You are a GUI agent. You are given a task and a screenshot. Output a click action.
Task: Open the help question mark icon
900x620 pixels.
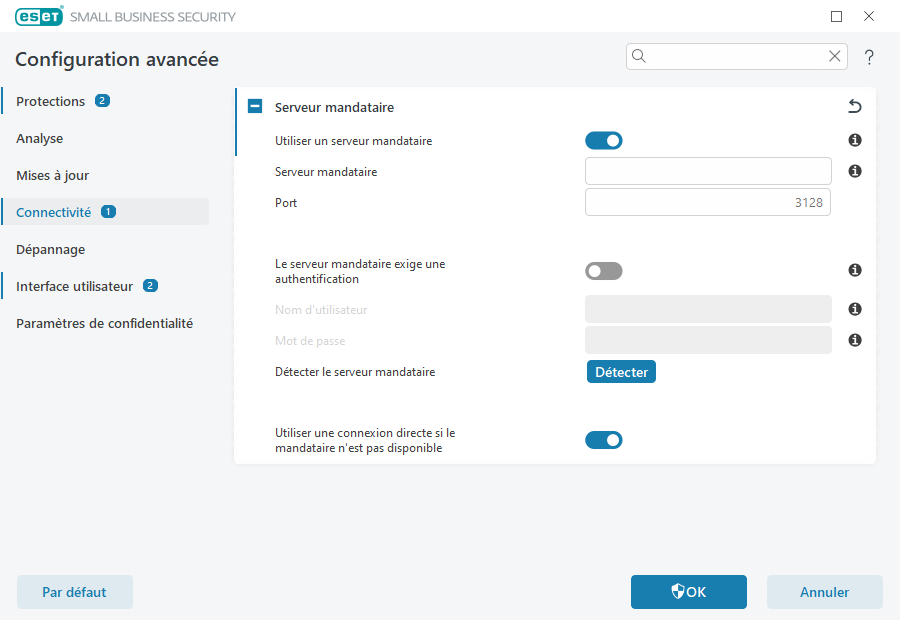869,57
